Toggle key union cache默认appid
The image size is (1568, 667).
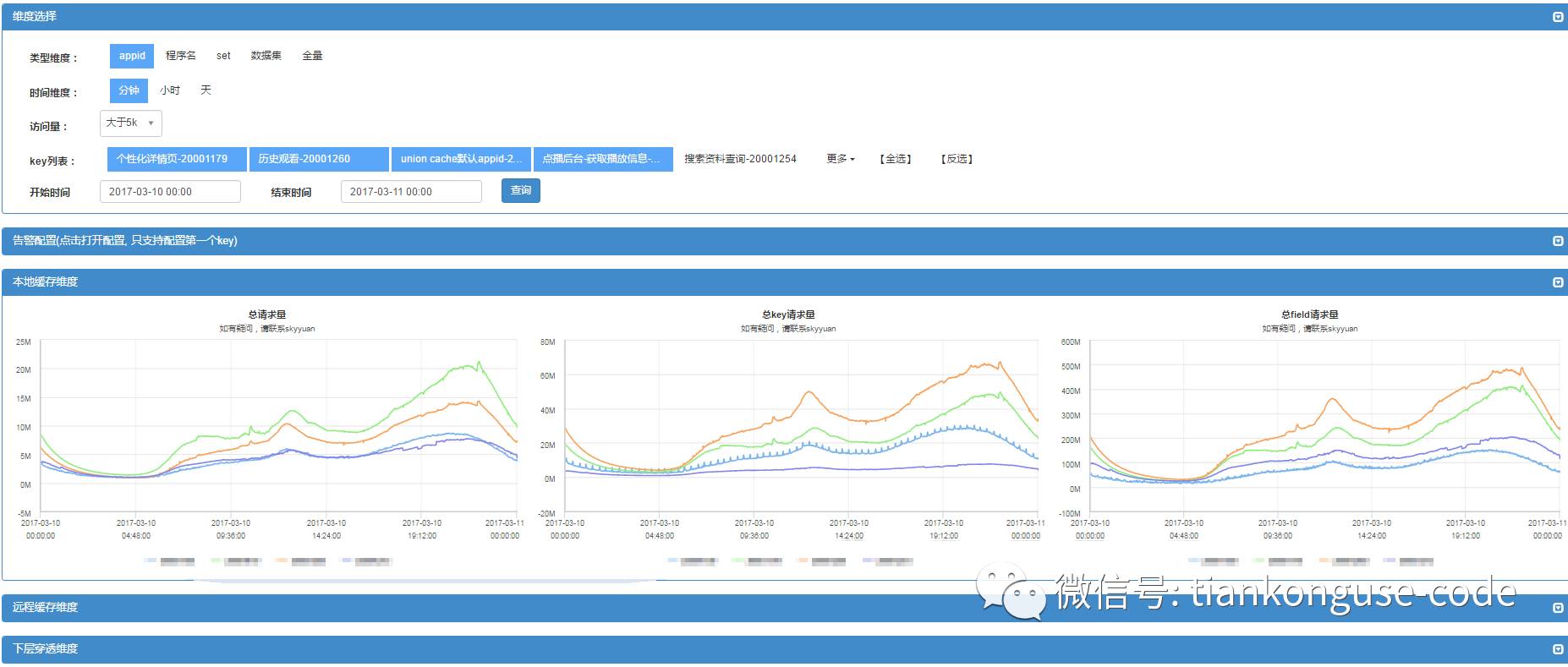click(x=462, y=159)
